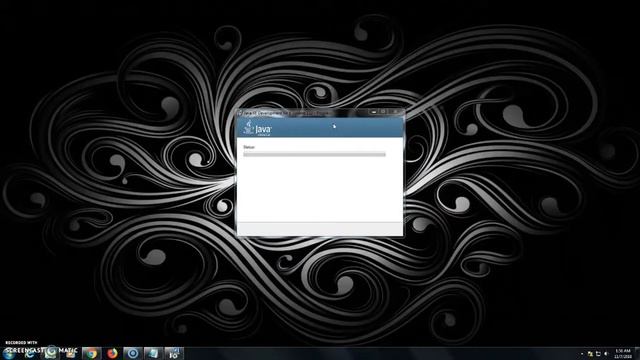640x360 pixels.
Task: Maximize the Java installer window
Action: tap(383, 111)
